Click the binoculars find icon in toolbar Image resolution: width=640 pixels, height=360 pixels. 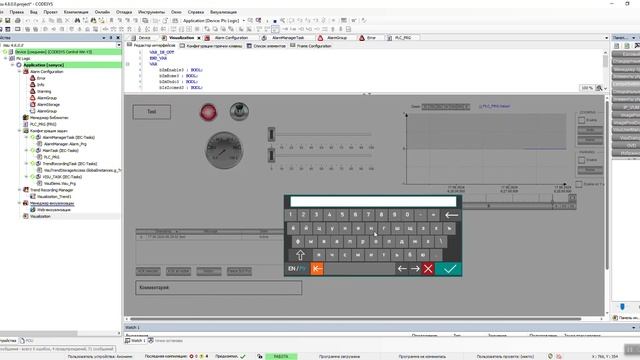(x=77, y=20)
